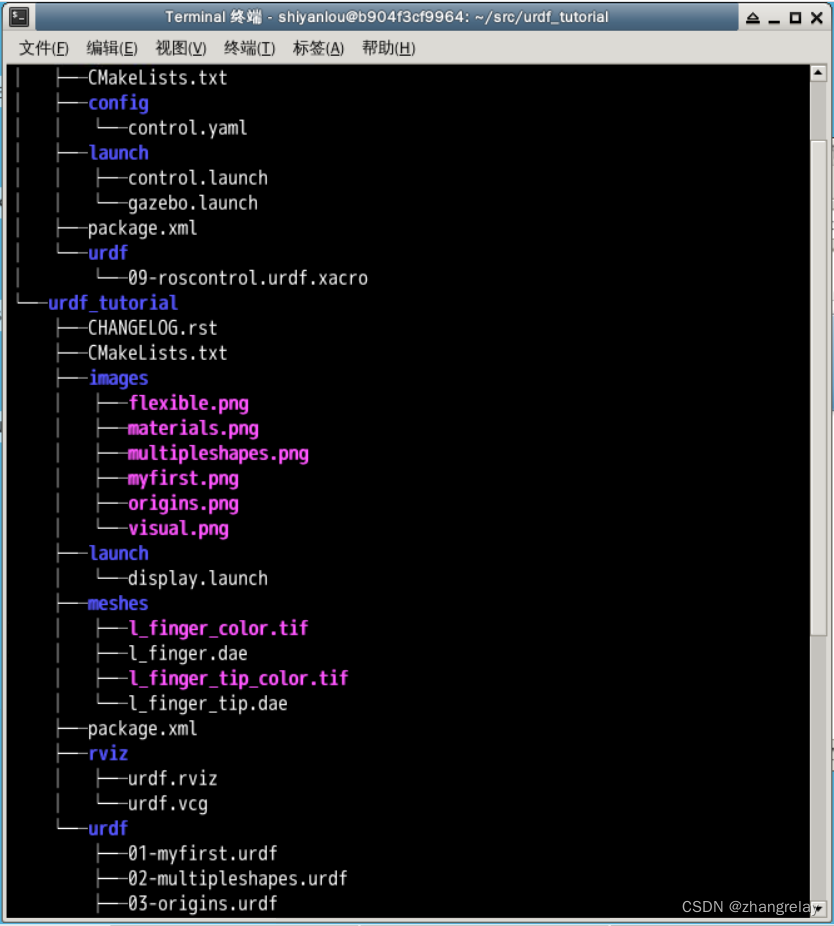The image size is (834, 926).
Task: Open the 终端(T) menu
Action: (250, 48)
